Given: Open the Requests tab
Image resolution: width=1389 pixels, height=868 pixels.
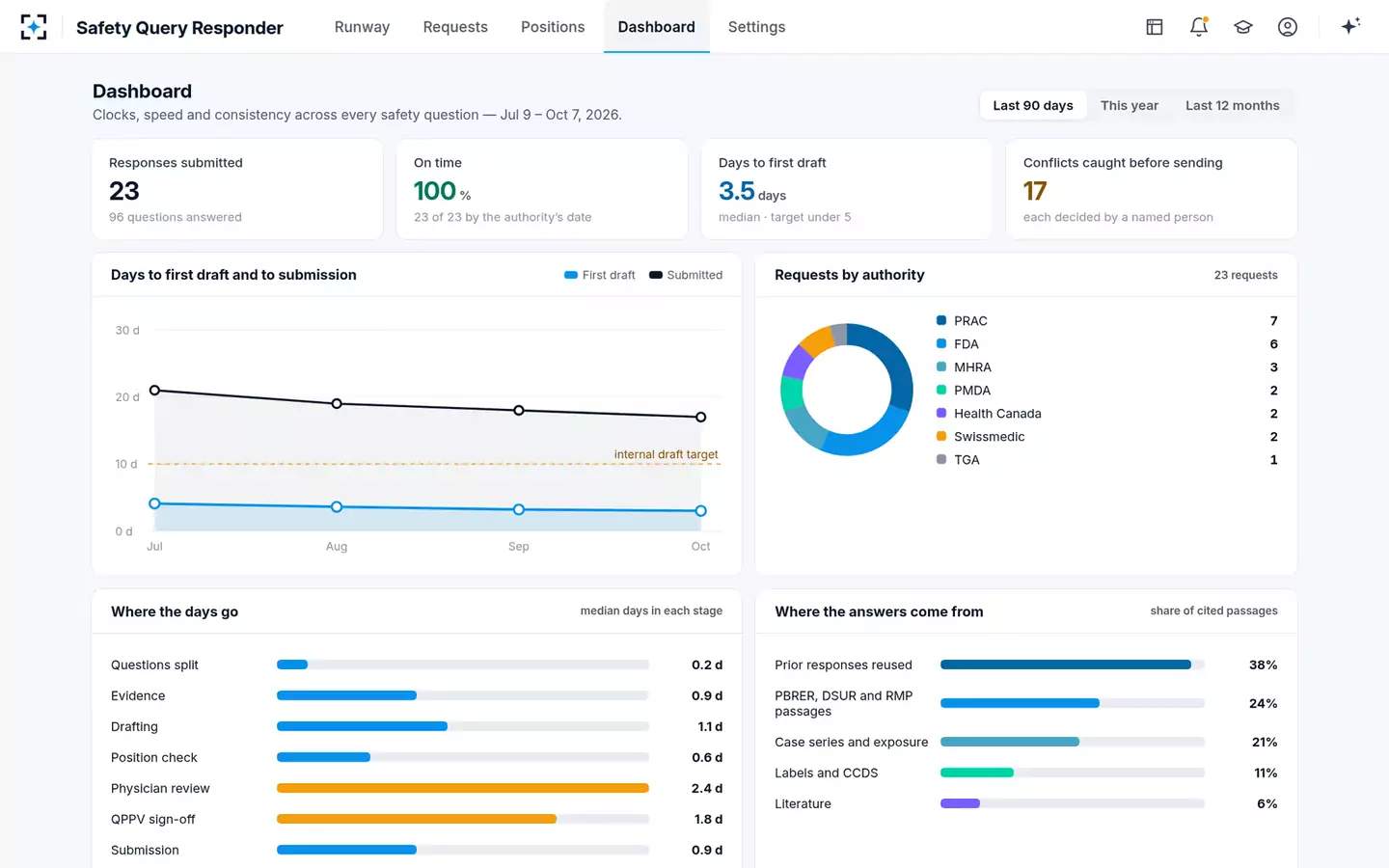Looking at the screenshot, I should point(455,27).
